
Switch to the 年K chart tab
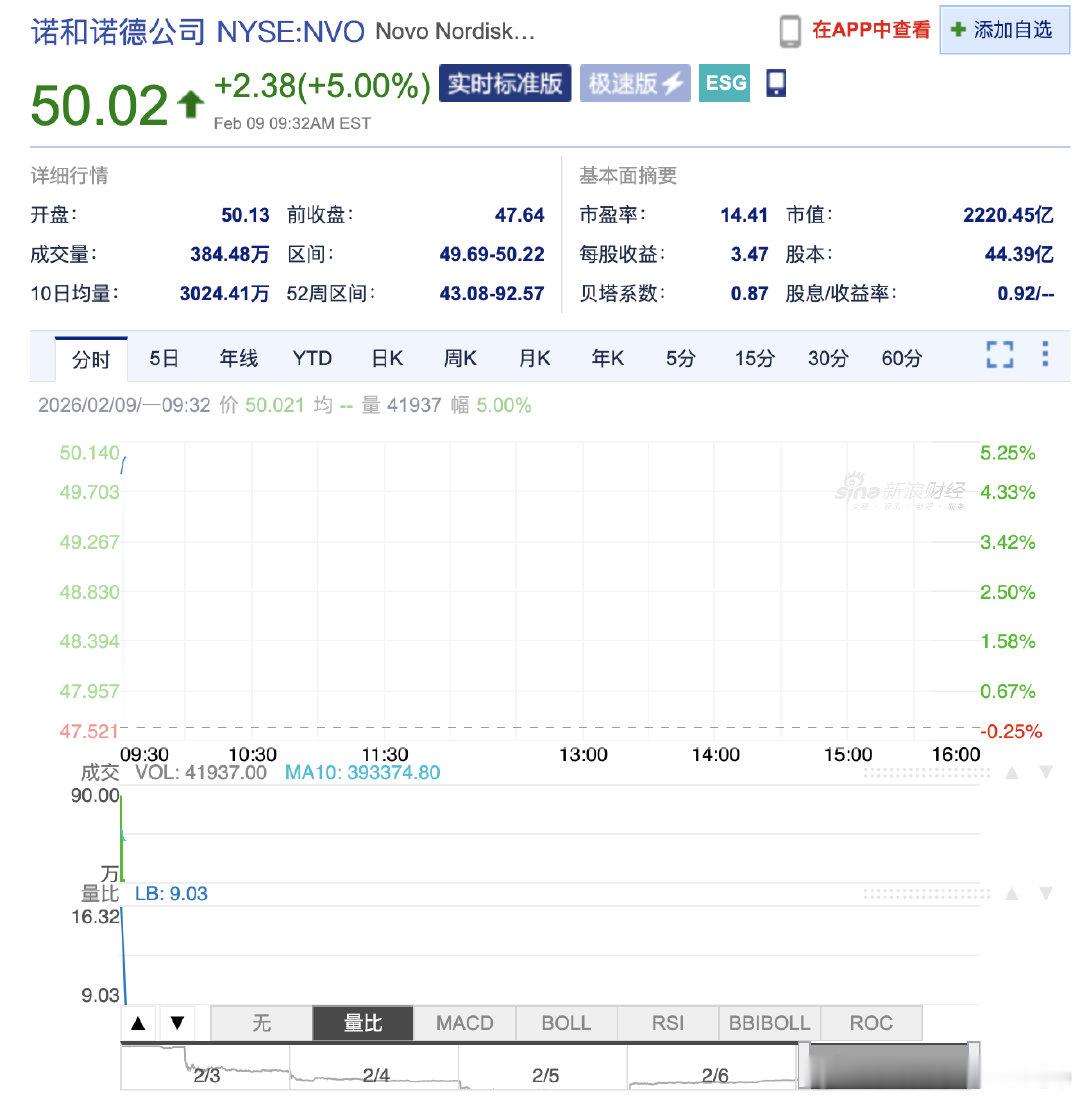click(608, 358)
